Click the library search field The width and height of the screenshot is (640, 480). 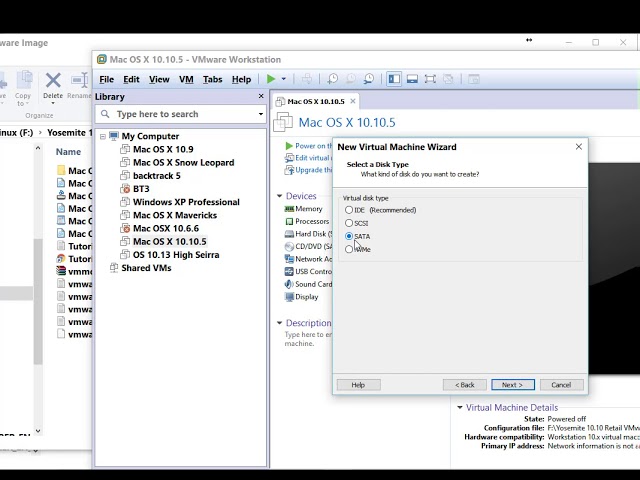pyautogui.click(x=180, y=114)
